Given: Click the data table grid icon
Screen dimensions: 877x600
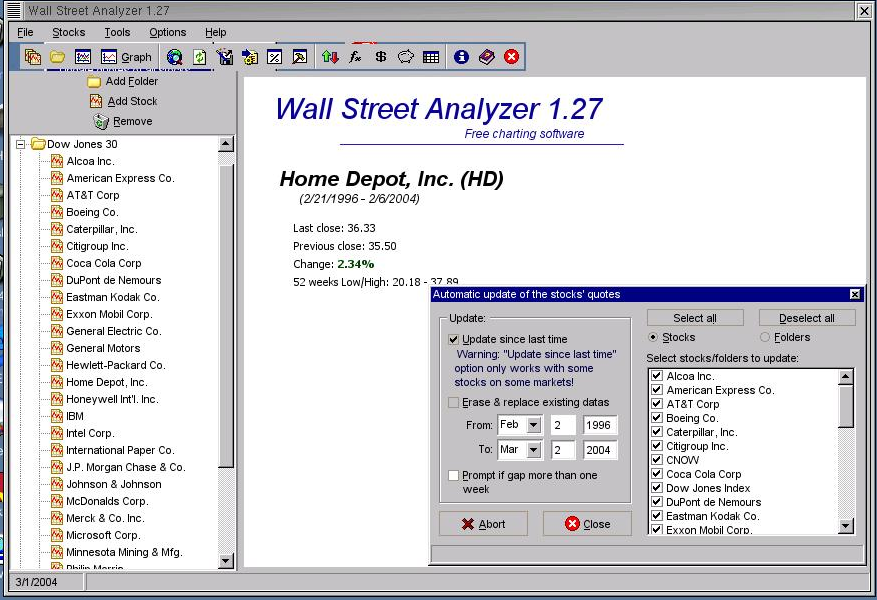Looking at the screenshot, I should click(430, 57).
